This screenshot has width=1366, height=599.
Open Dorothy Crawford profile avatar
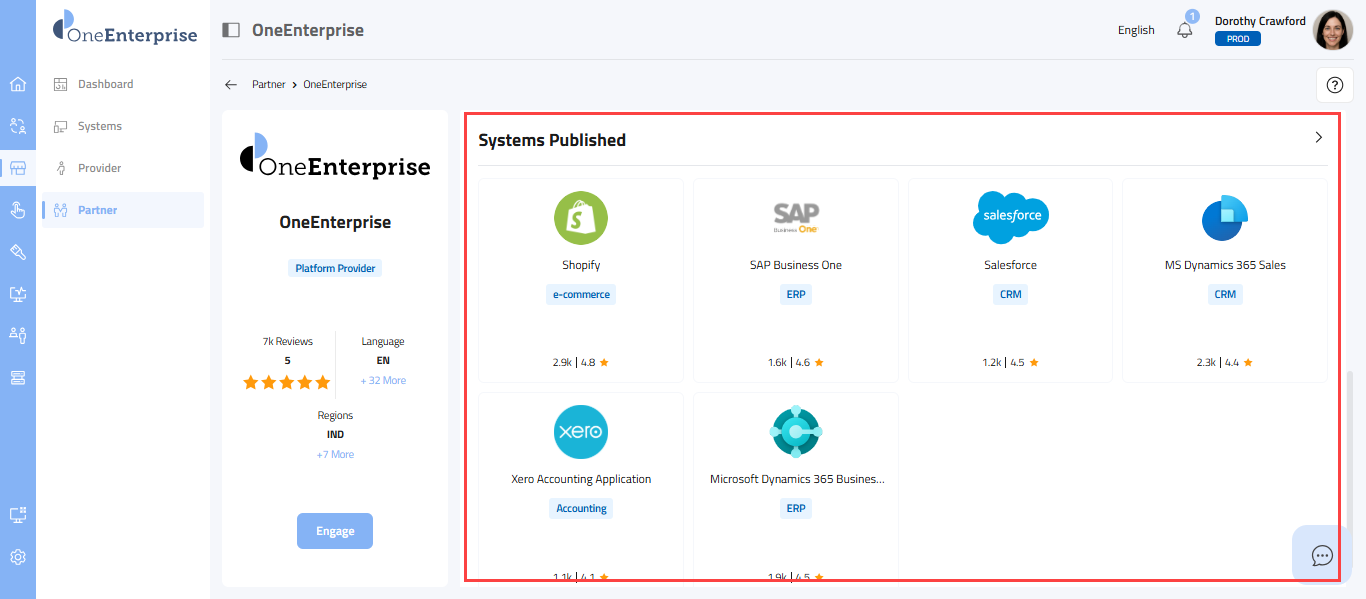click(1332, 30)
